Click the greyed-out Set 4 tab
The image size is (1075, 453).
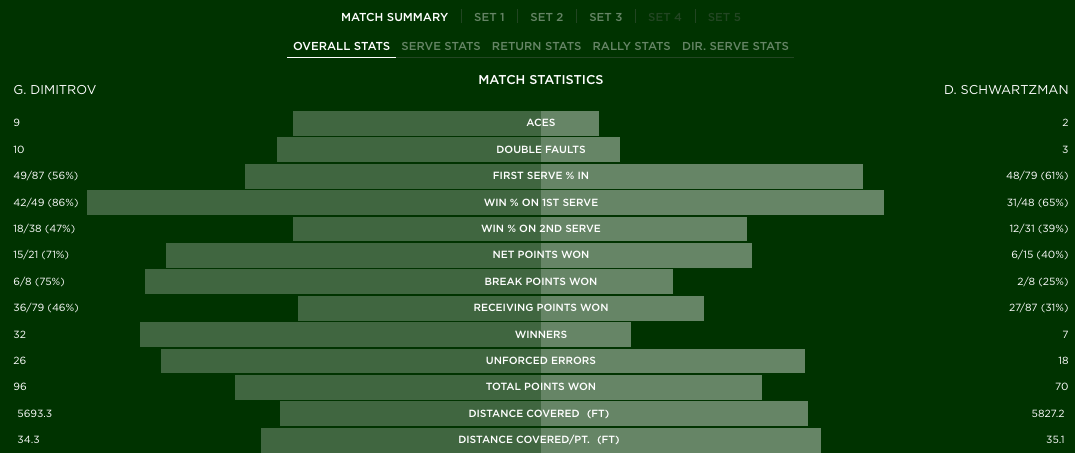664,17
